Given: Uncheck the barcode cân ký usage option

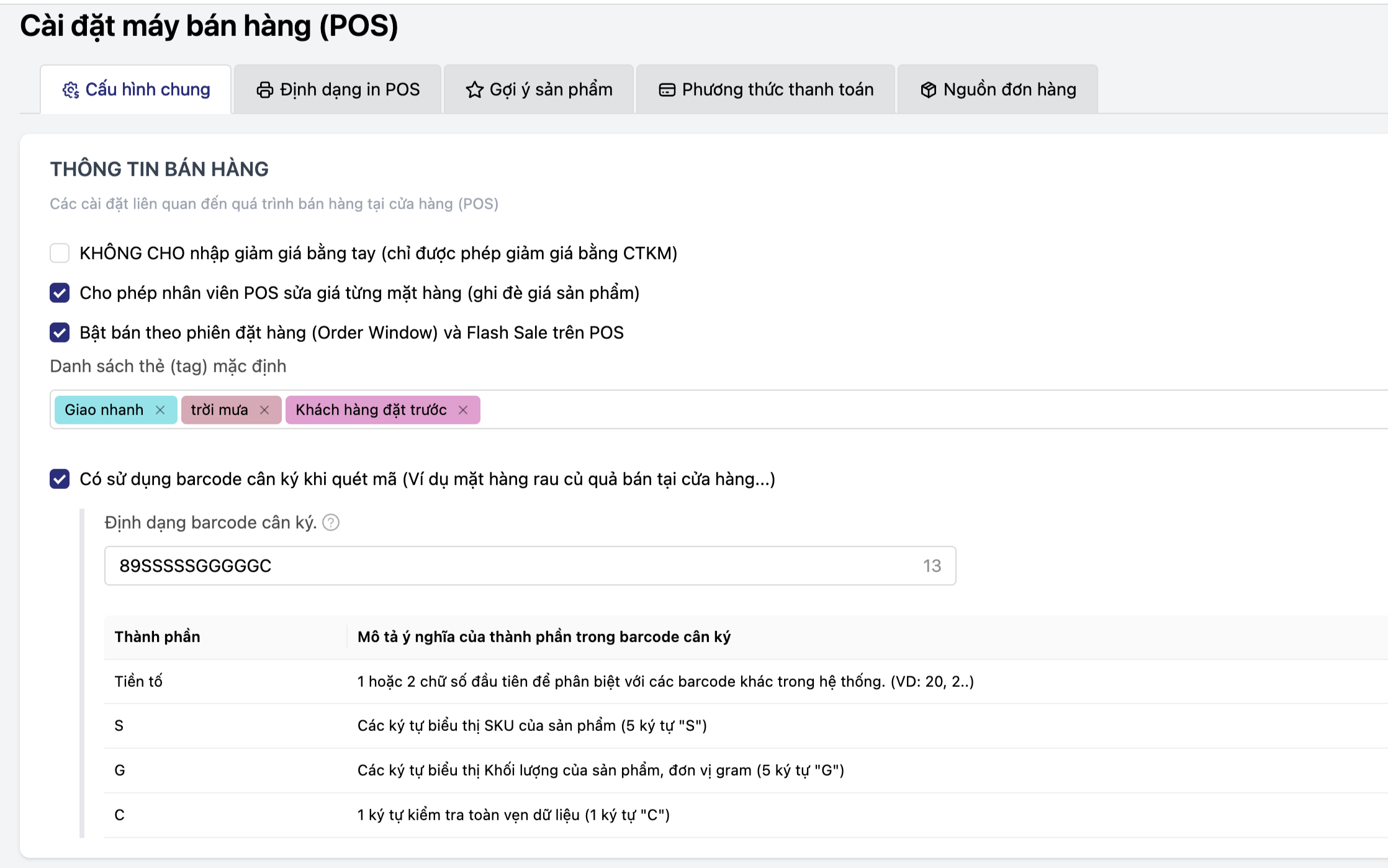Looking at the screenshot, I should click(60, 479).
